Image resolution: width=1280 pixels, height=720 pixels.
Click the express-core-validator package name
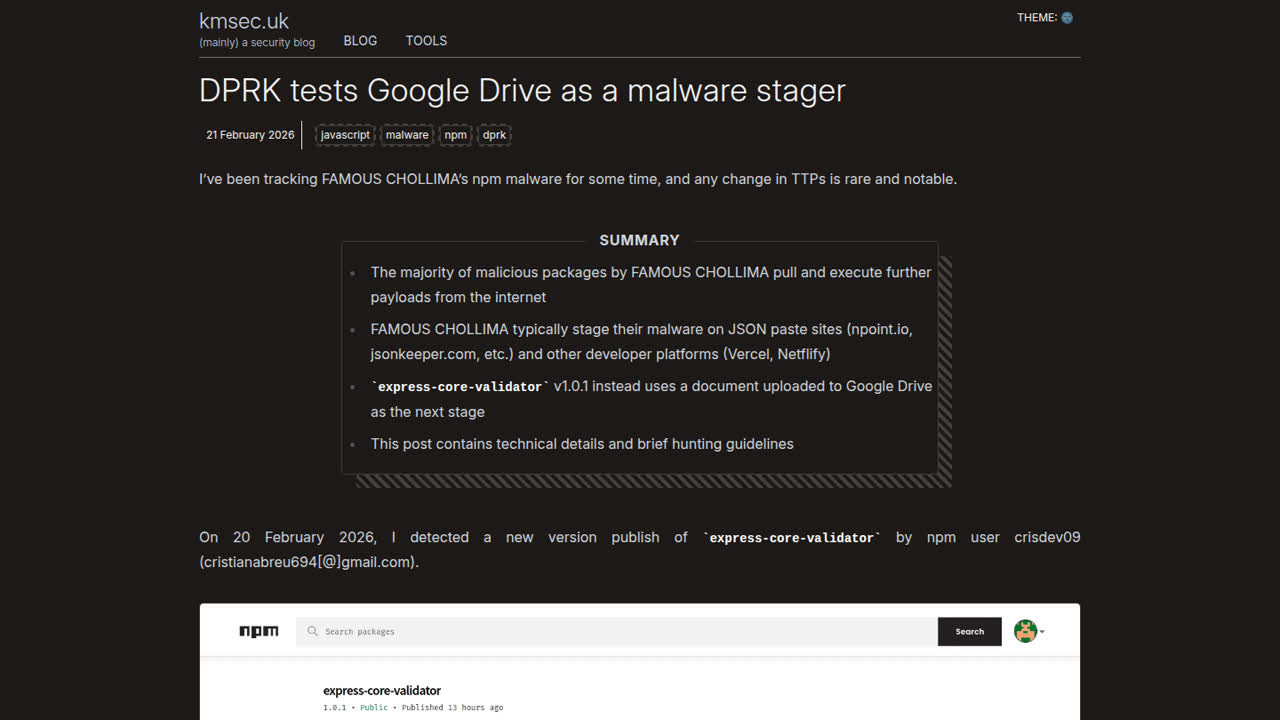[x=382, y=690]
